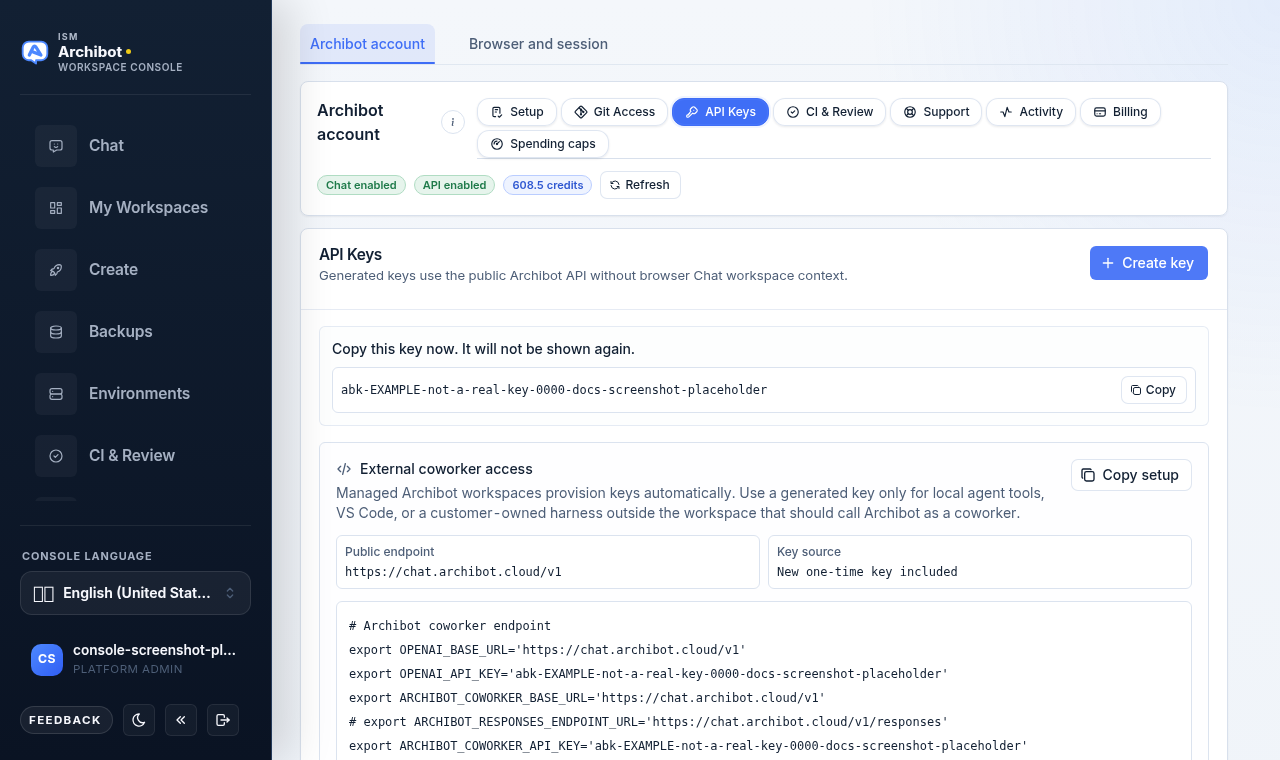Click the ARCHIBOT_RESPONSES_ENDPOINT_URL comment line
The width and height of the screenshot is (1280, 760).
648,722
